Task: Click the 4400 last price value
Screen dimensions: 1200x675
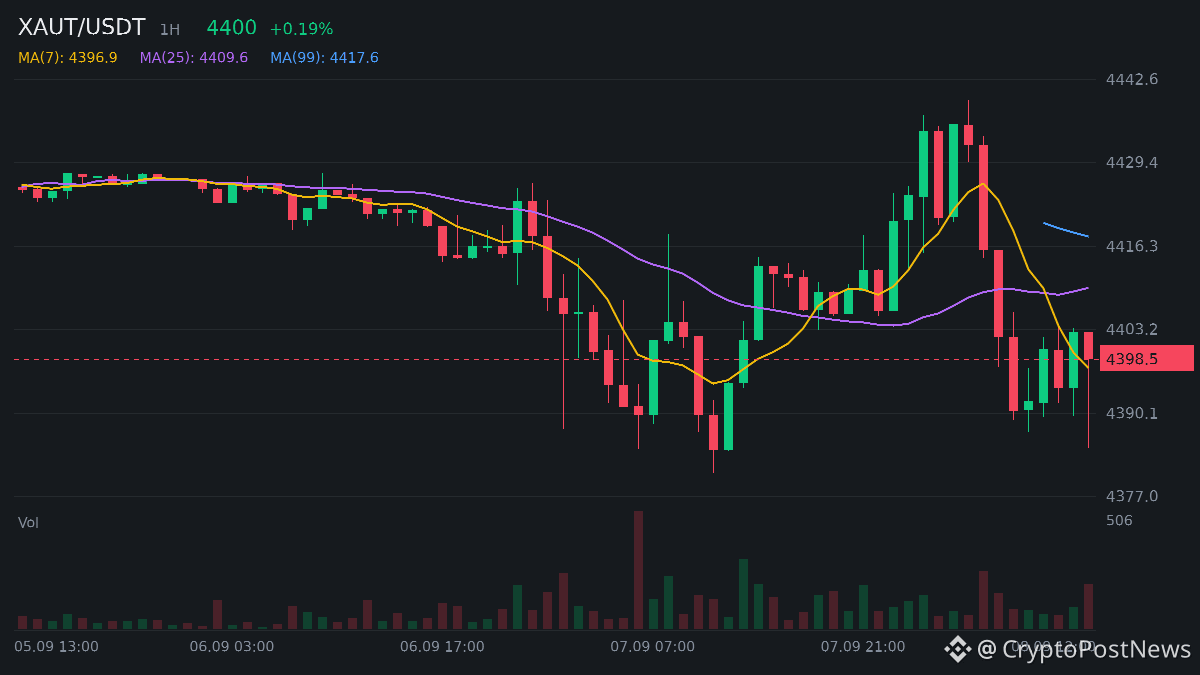Action: click(x=232, y=28)
